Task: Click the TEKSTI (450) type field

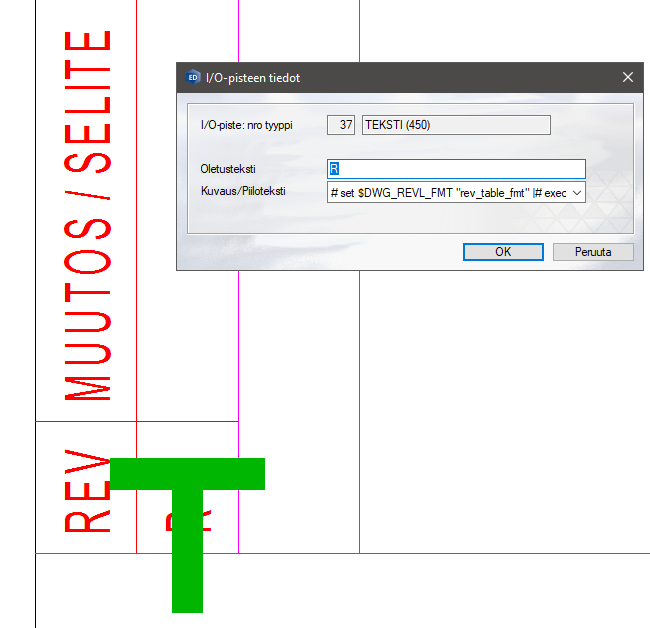Action: [x=455, y=125]
